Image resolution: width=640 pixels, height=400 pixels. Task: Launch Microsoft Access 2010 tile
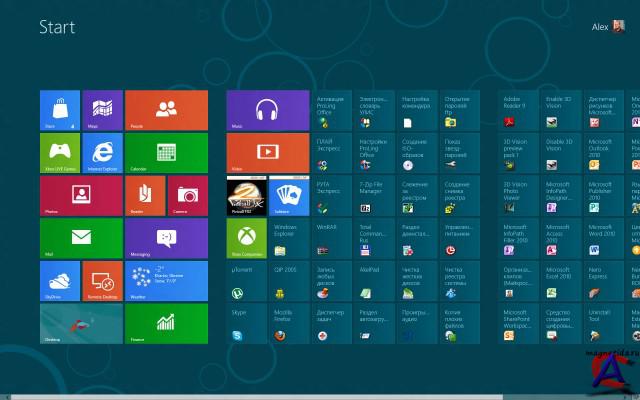coord(561,238)
